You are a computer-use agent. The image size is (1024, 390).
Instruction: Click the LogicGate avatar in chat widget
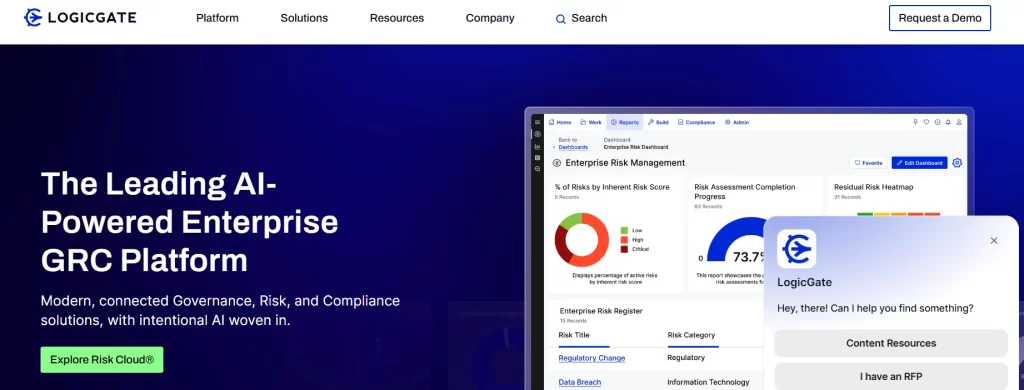(796, 249)
